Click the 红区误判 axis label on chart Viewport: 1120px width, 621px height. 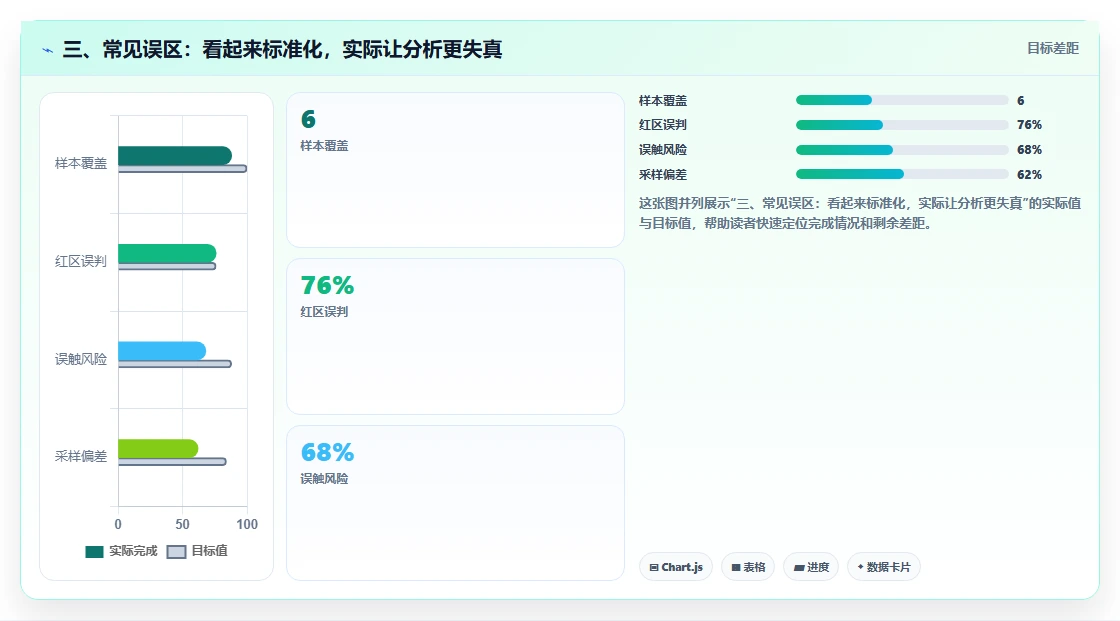pos(81,262)
